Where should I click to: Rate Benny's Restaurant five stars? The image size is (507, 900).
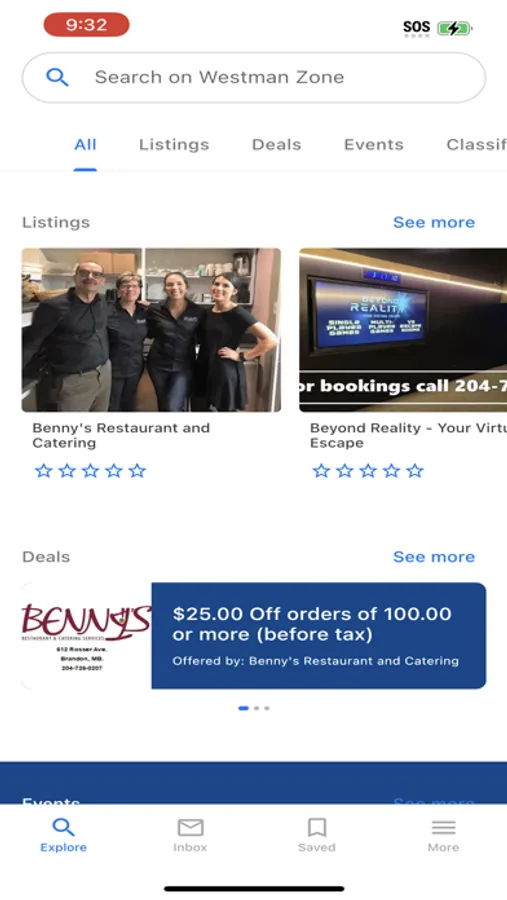coord(137,471)
